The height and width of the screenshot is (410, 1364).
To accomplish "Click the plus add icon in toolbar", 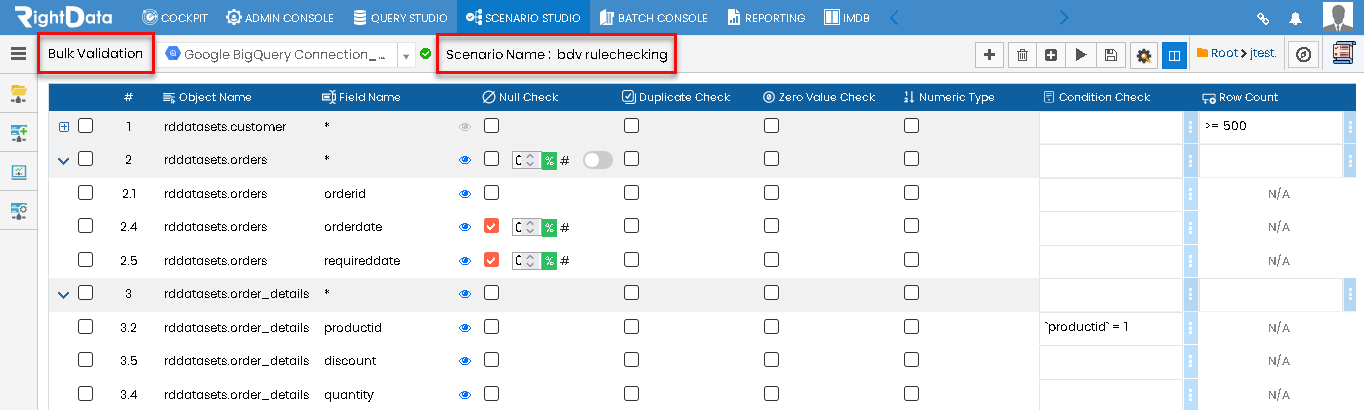I will tap(989, 55).
